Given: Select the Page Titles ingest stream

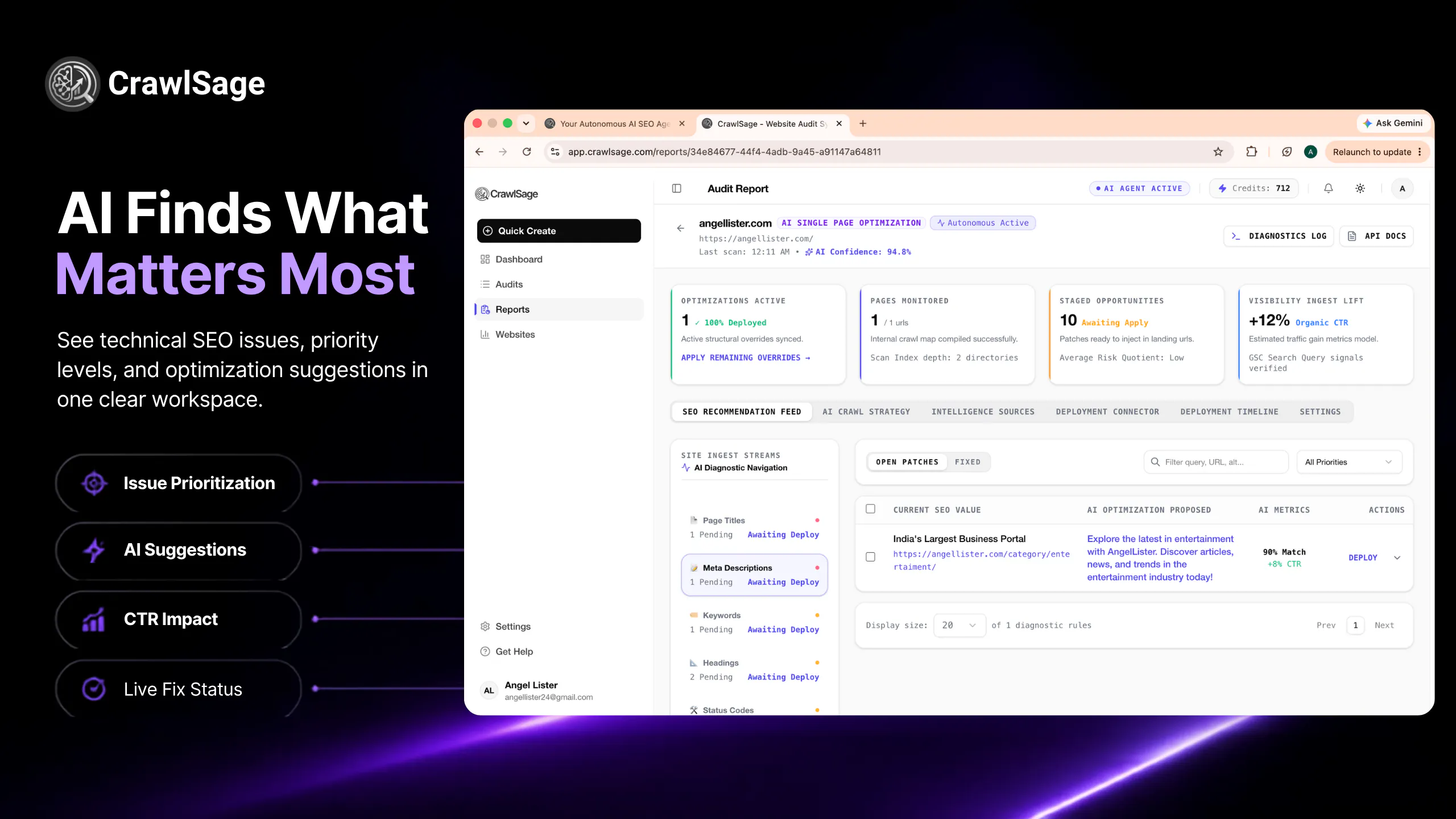Looking at the screenshot, I should pyautogui.click(x=754, y=527).
